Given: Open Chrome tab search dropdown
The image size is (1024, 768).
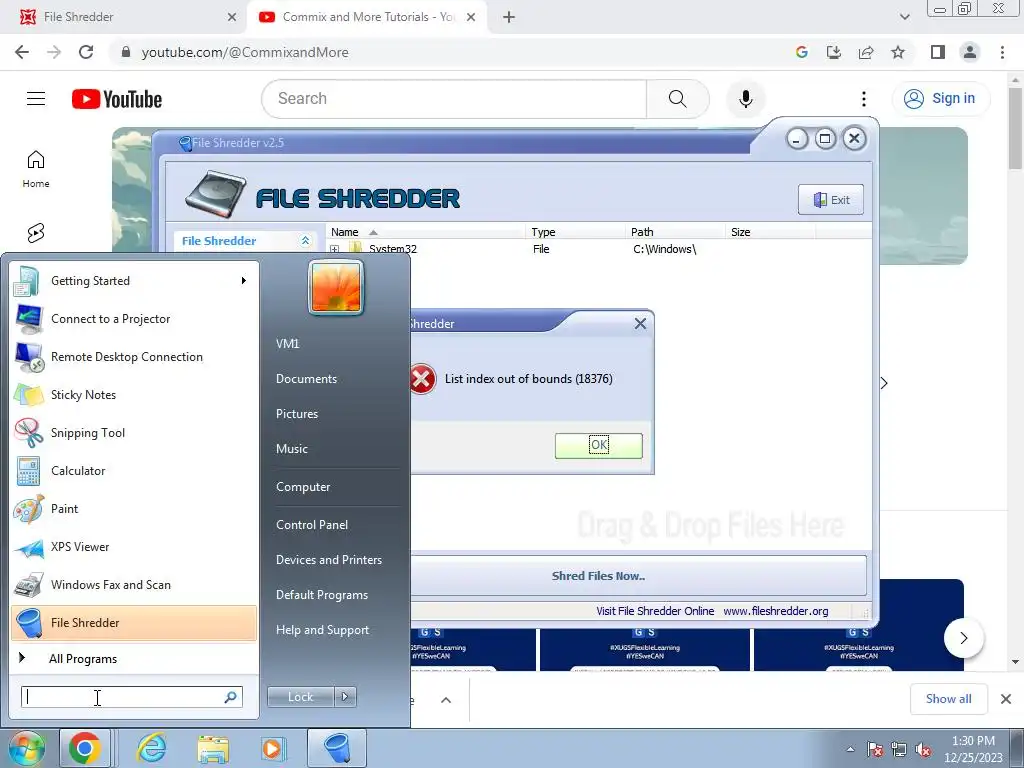Looking at the screenshot, I should point(904,17).
